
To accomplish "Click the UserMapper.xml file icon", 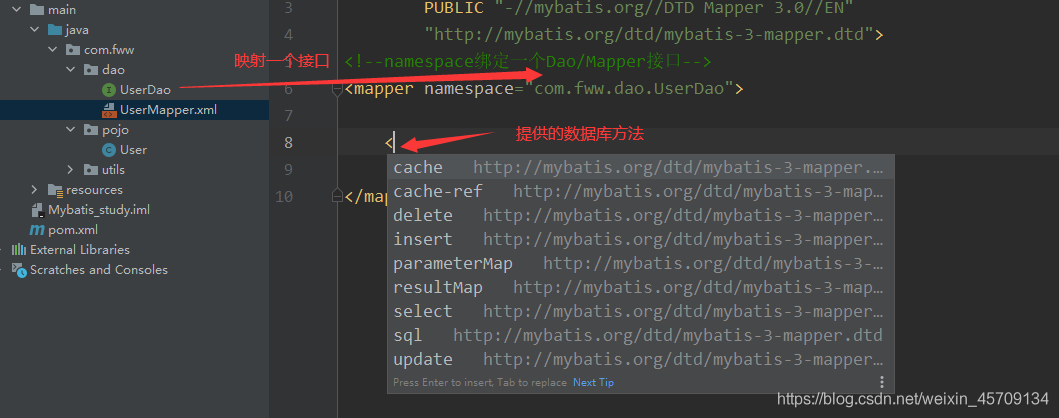I will (x=109, y=109).
